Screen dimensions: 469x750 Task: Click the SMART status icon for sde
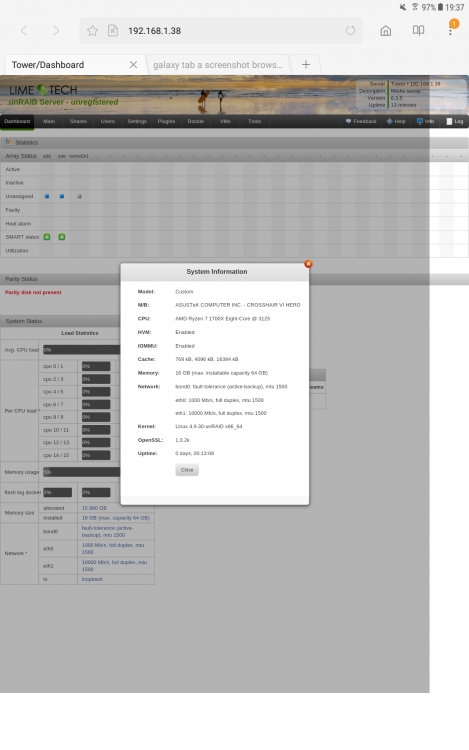click(62, 237)
